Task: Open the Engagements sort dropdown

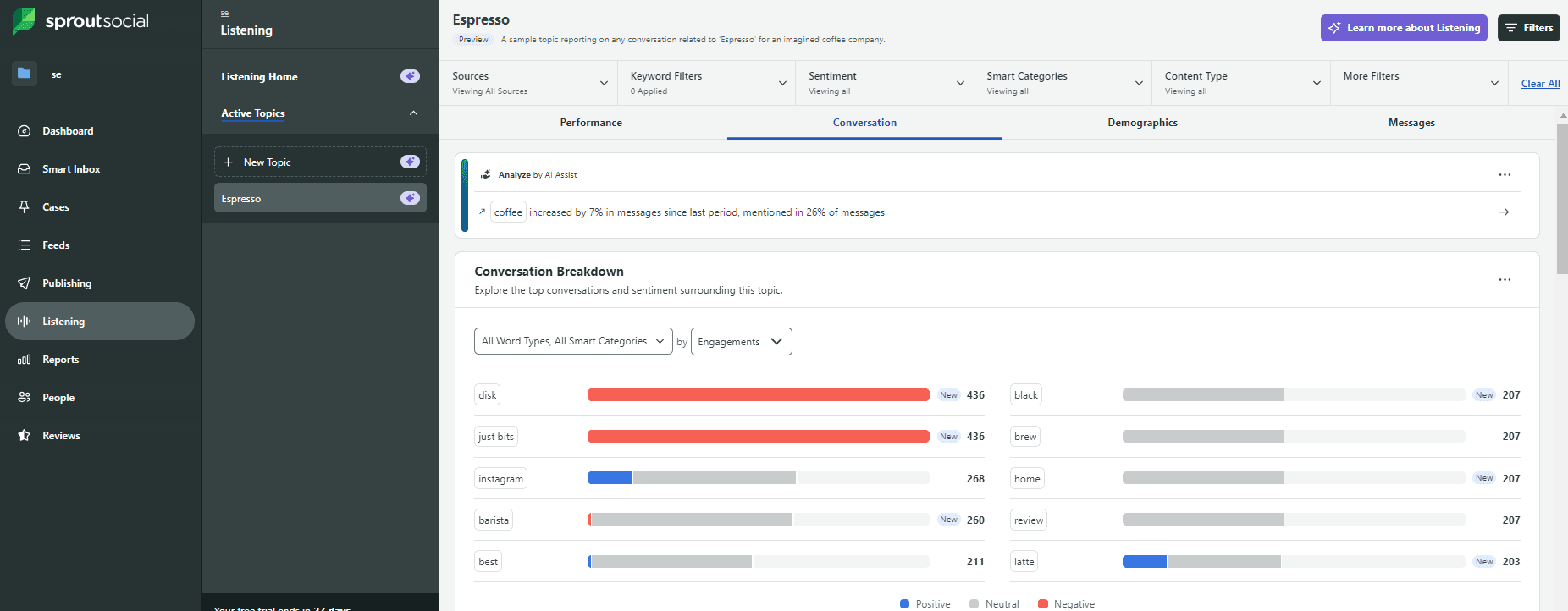Action: [x=741, y=342]
